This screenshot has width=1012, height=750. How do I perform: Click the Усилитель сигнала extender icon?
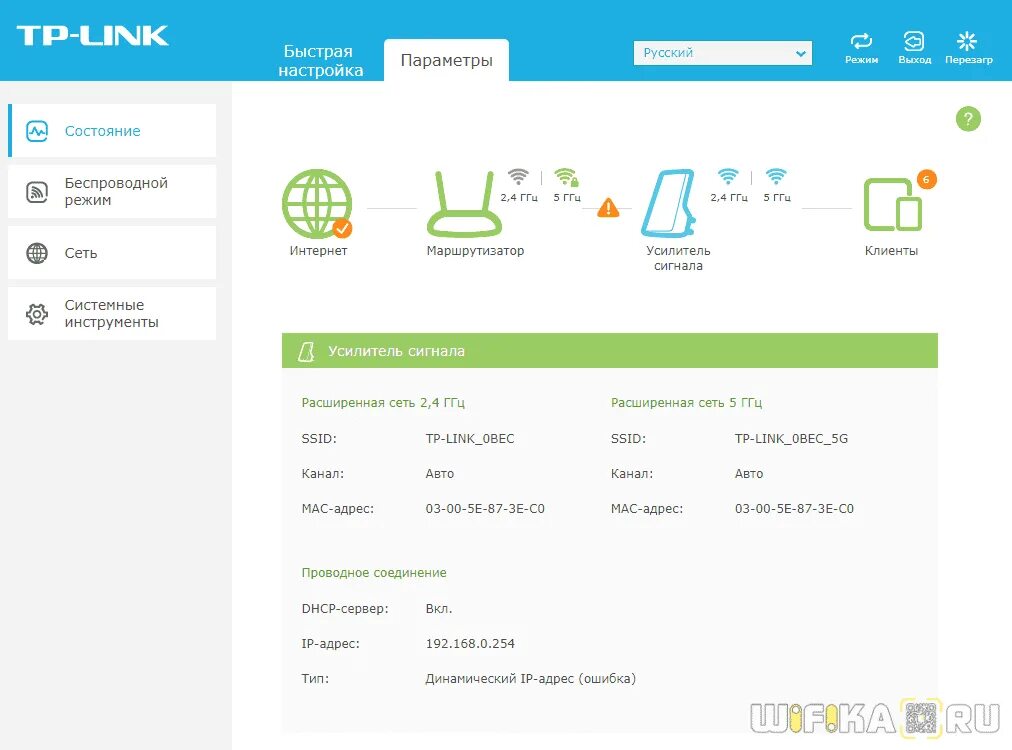669,203
